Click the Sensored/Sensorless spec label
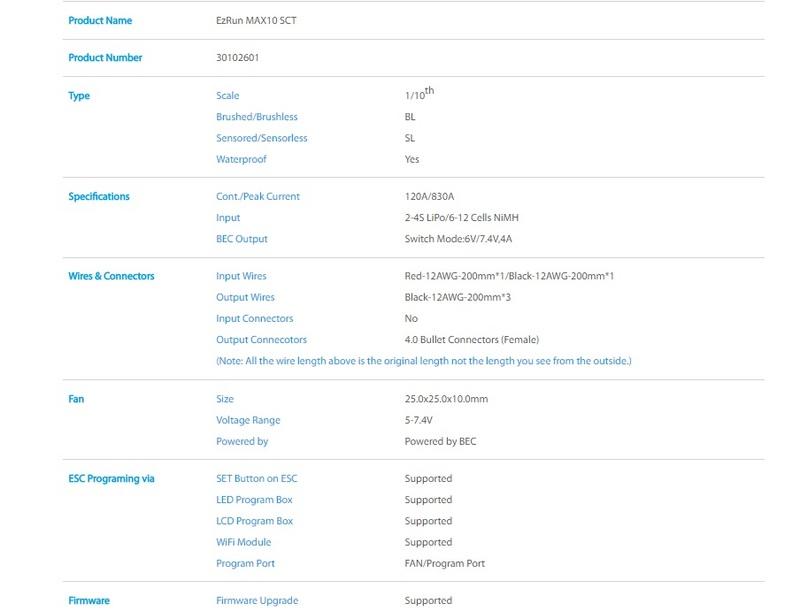The height and width of the screenshot is (611, 800). pos(261,138)
